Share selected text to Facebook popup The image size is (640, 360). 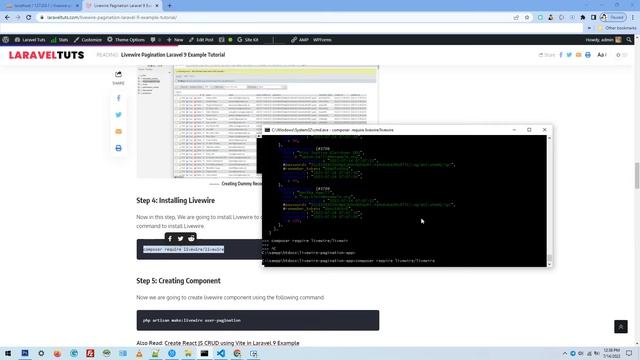tap(170, 238)
